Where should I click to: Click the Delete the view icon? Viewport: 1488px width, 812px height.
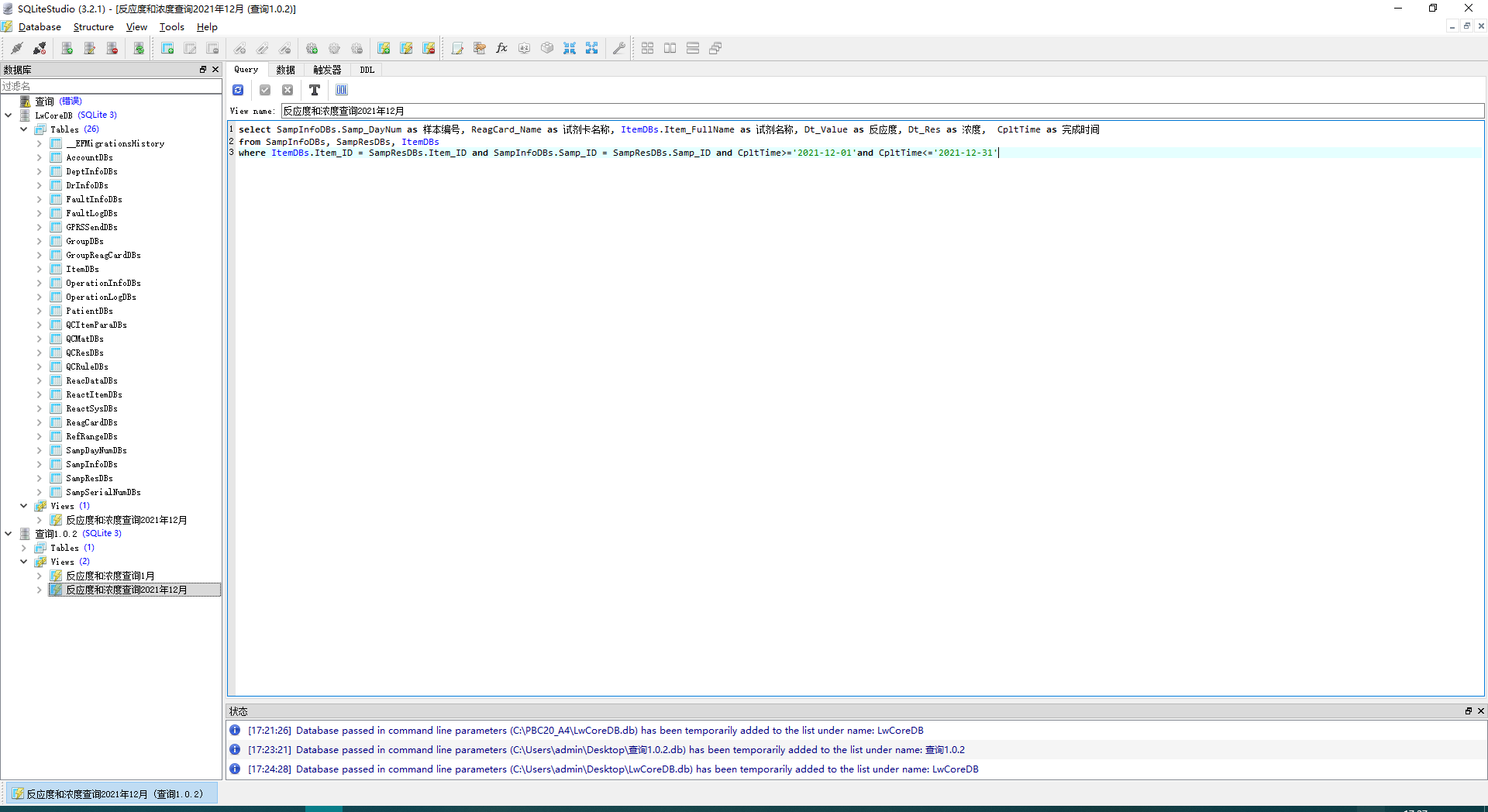[429, 48]
